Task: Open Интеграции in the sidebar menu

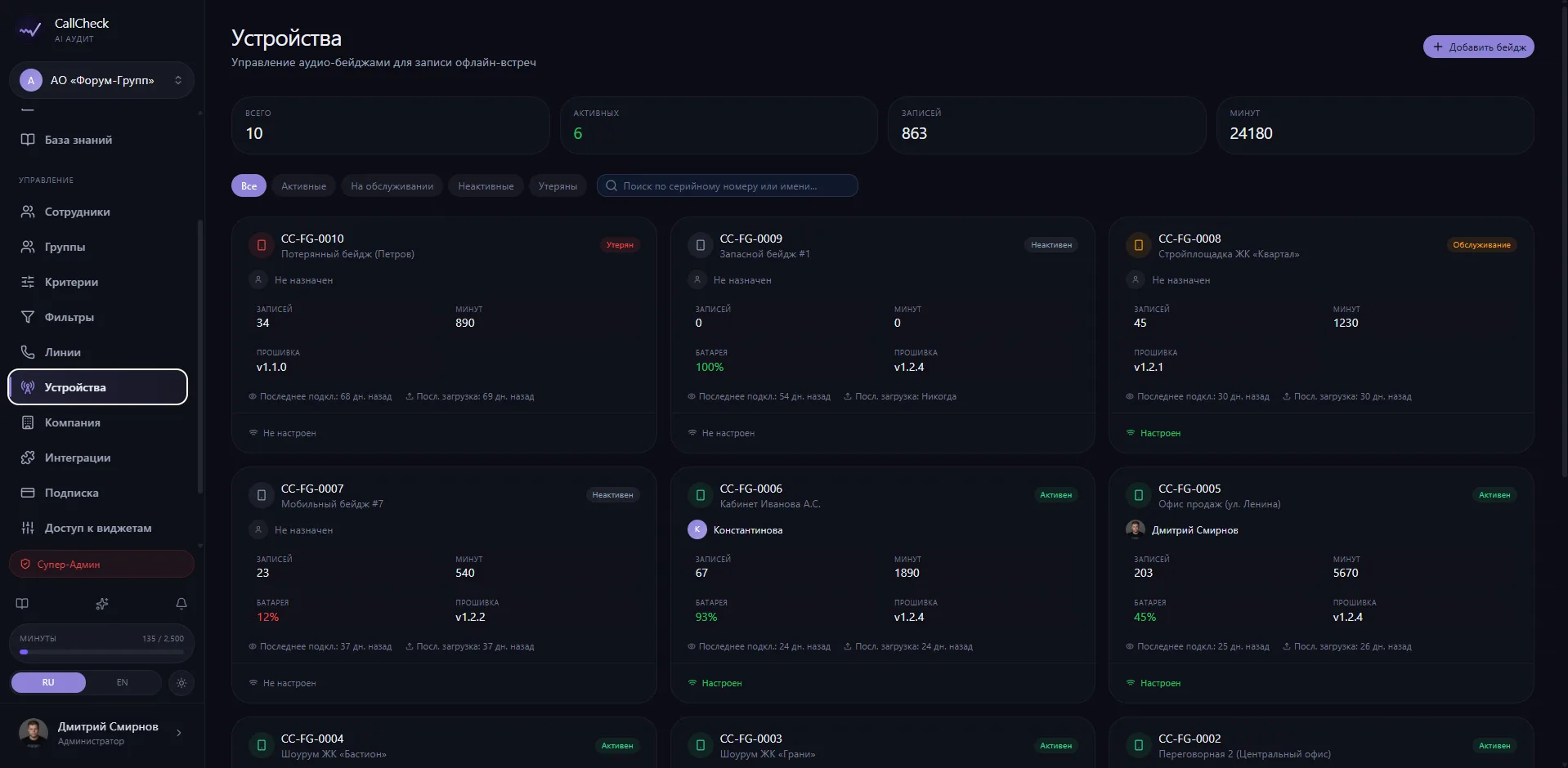Action: click(x=98, y=458)
